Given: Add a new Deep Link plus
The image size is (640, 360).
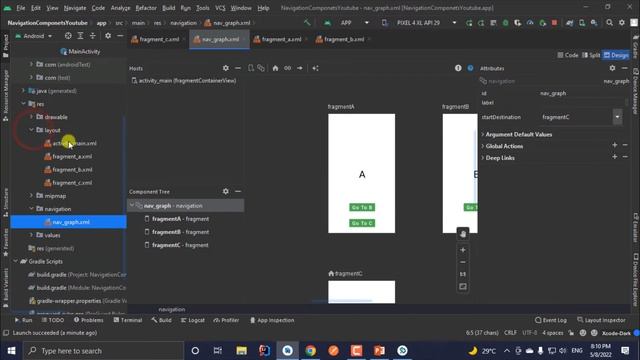Looking at the screenshot, I should coord(615,157).
